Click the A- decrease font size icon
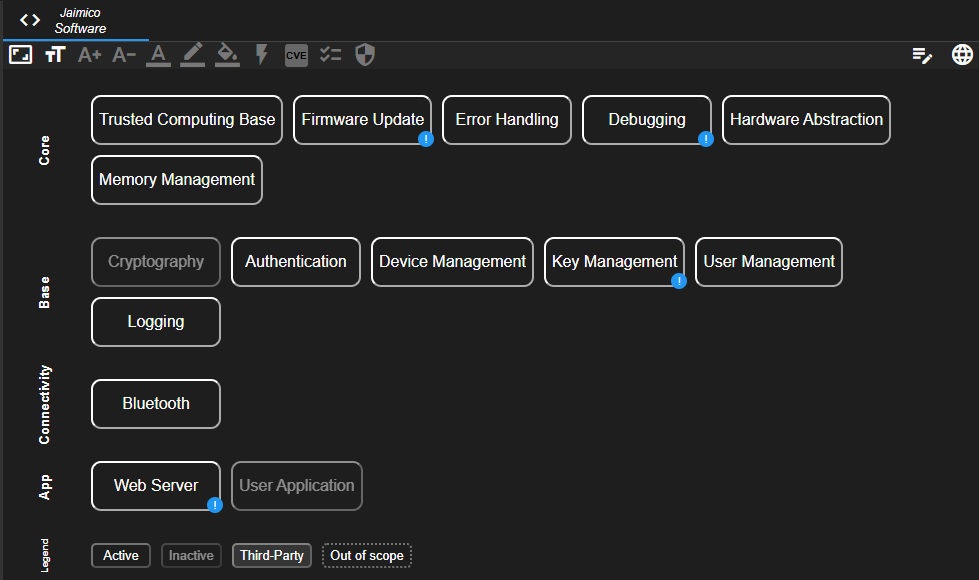 124,55
